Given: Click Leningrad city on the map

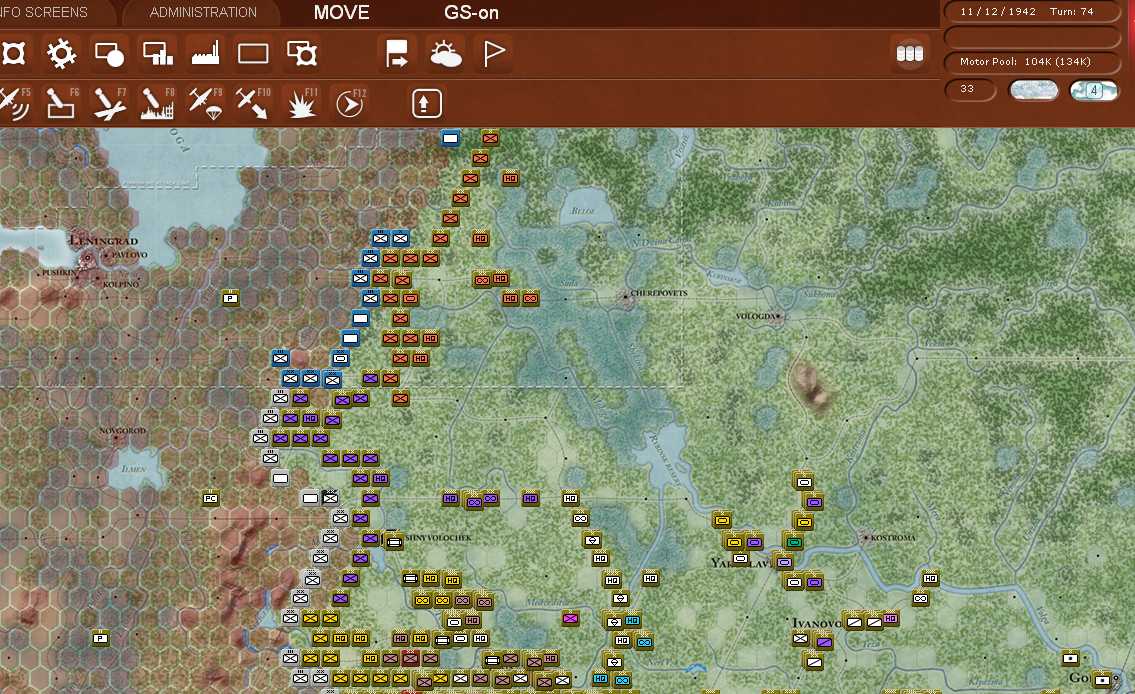Looking at the screenshot, I should tap(89, 257).
